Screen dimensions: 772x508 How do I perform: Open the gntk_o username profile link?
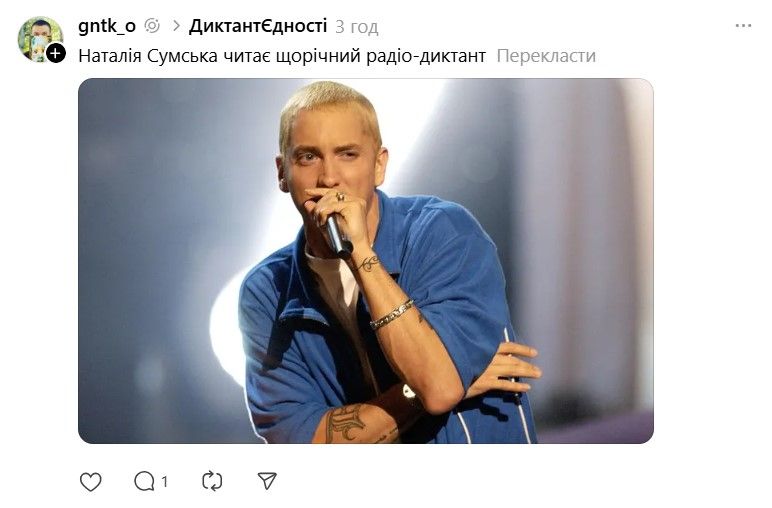click(107, 26)
